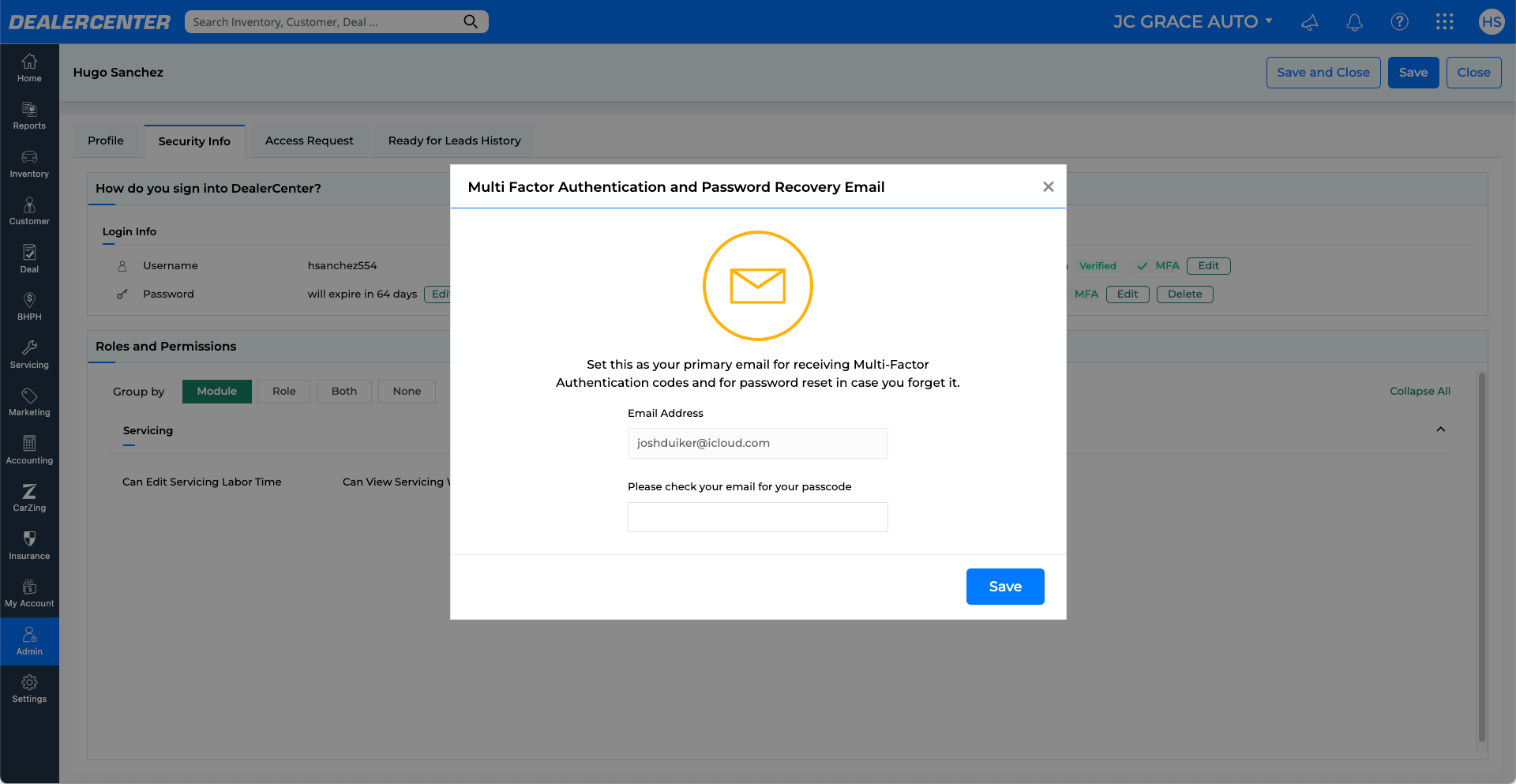Open the Deal section
This screenshot has height=784, width=1516.
29,259
